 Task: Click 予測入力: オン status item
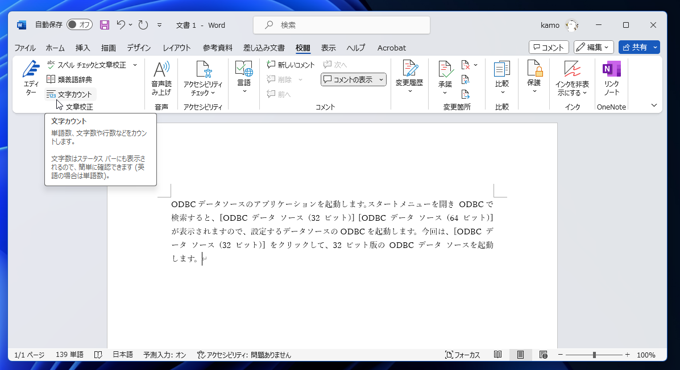tap(165, 355)
